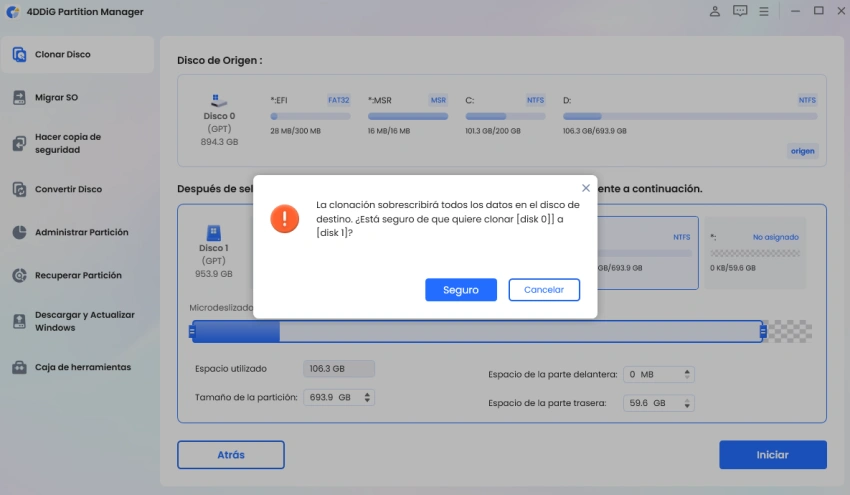Click the Disco de Origen heading
Viewport: 850px width, 495px height.
pyautogui.click(x=220, y=60)
